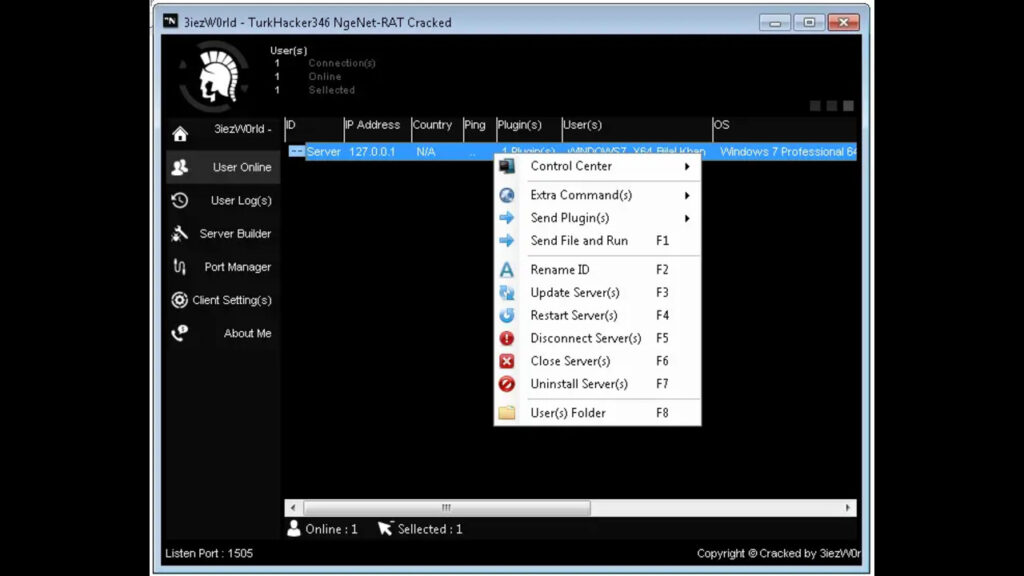Sort by the Ping column header

pos(479,125)
